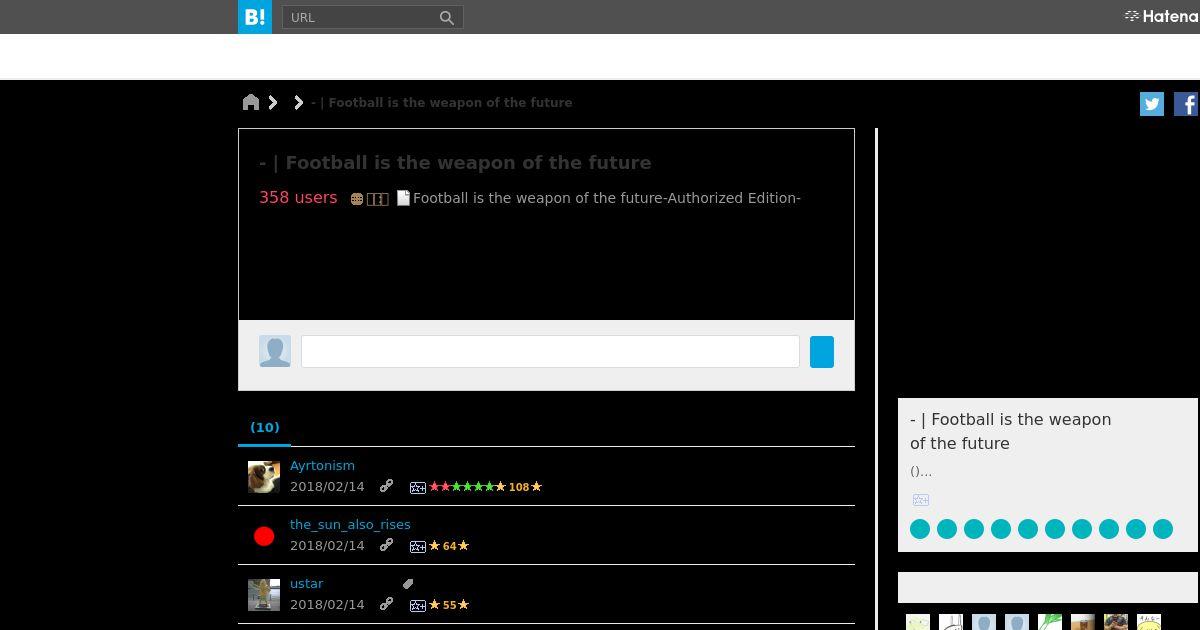Viewport: 1200px width, 630px height.
Task: Add a star to ustar's comment
Action: [x=418, y=605]
